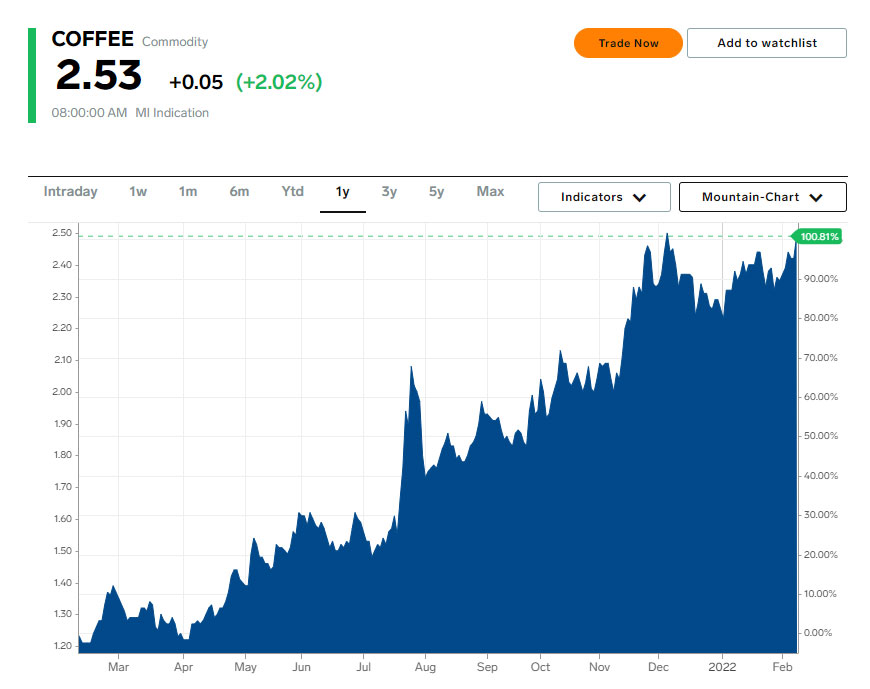View the 3y time range
The image size is (870, 689).
coord(389,191)
